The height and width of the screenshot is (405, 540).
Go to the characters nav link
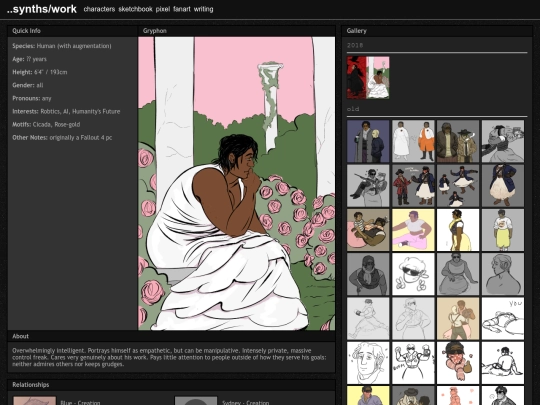pos(99,9)
